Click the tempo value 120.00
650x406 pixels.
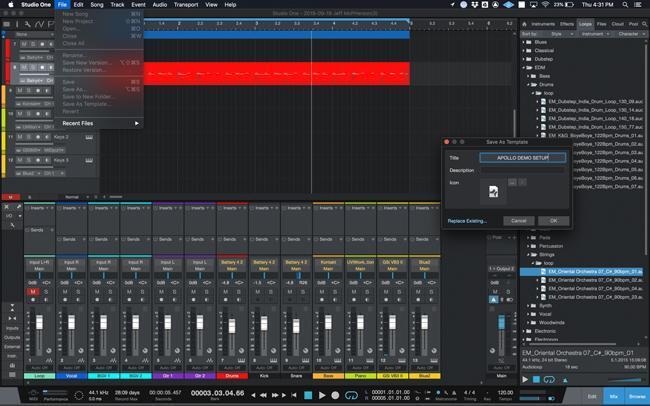[x=505, y=392]
